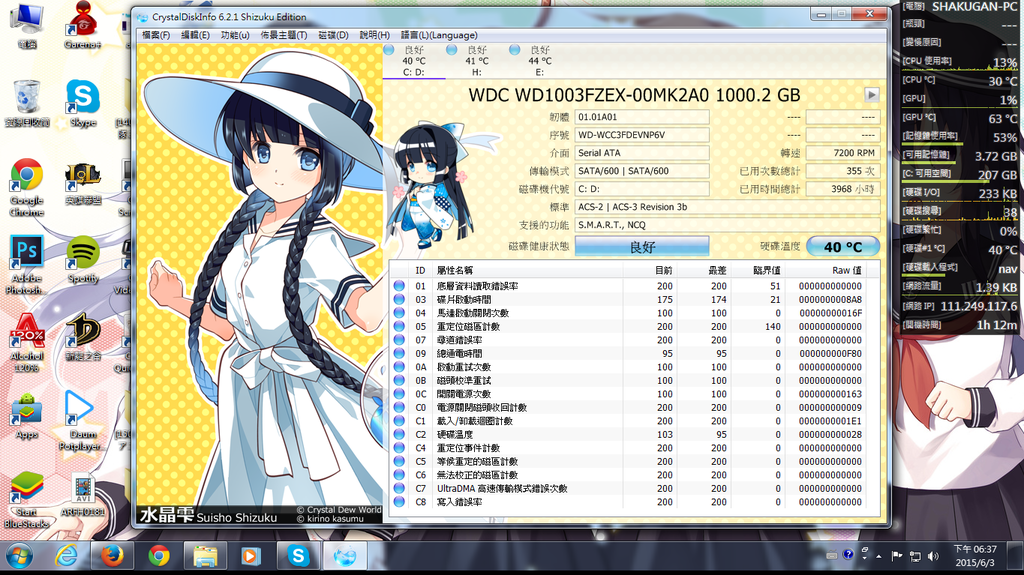
Task: Click the 40 °C disk temperature button
Action: point(843,247)
